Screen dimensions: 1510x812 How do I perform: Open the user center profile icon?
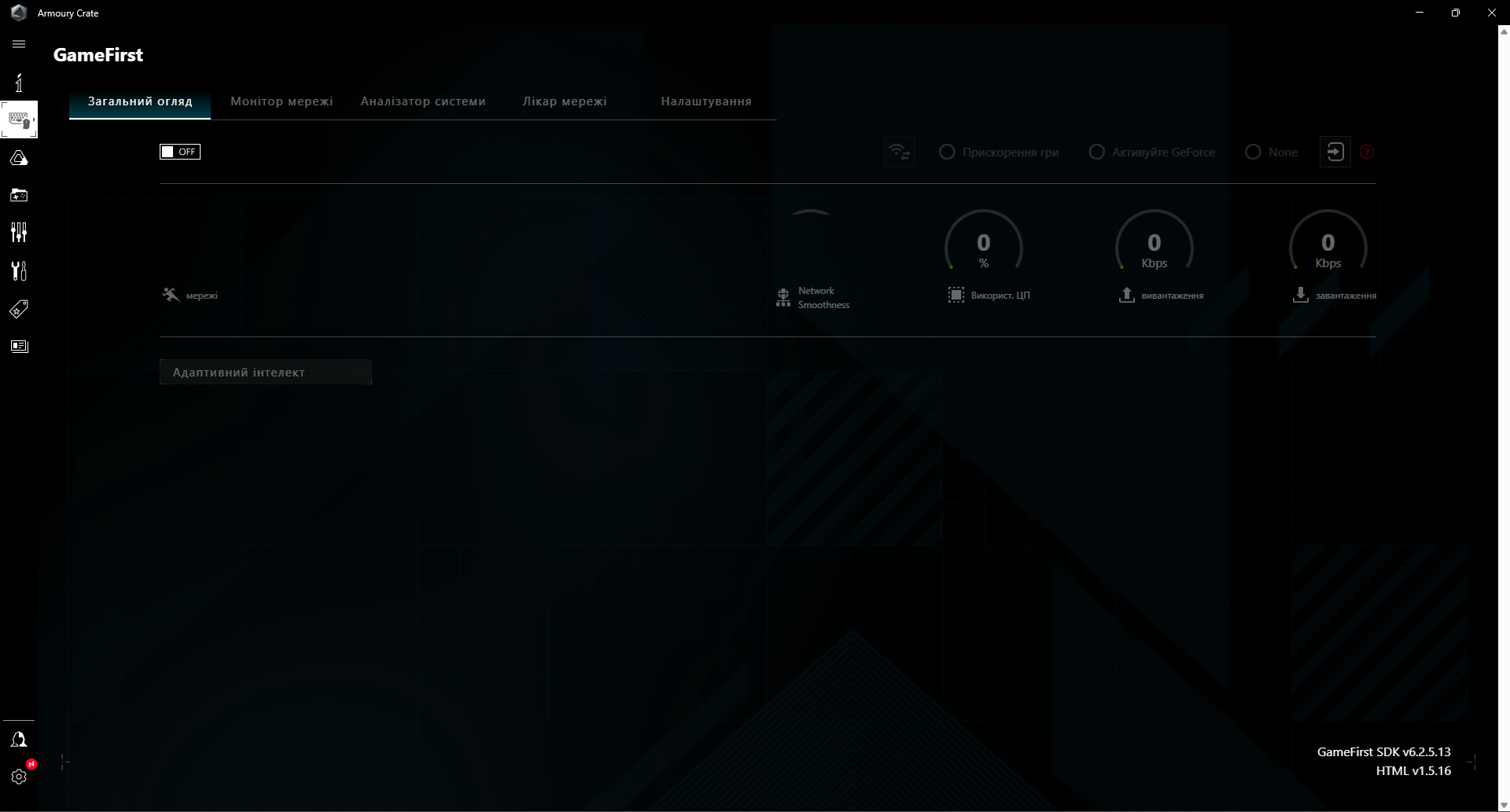(19, 740)
